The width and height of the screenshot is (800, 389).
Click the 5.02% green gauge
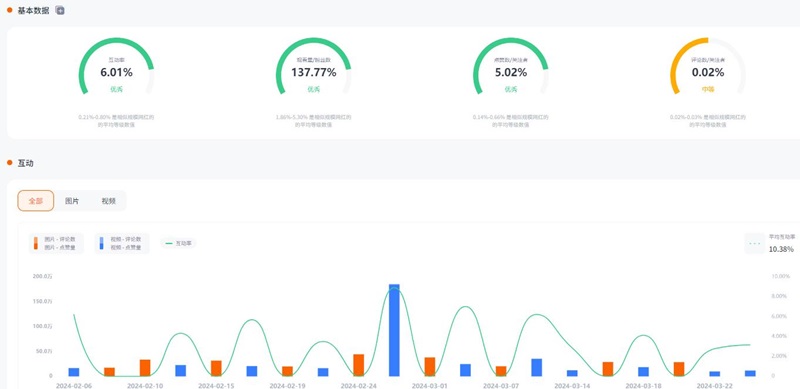(511, 66)
